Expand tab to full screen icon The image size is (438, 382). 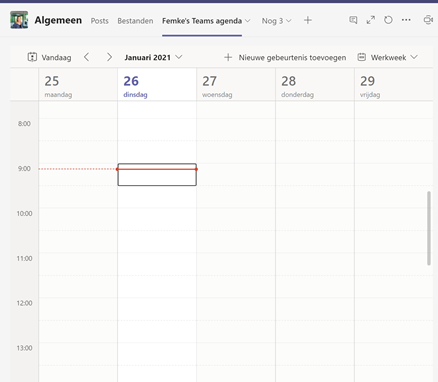[371, 20]
